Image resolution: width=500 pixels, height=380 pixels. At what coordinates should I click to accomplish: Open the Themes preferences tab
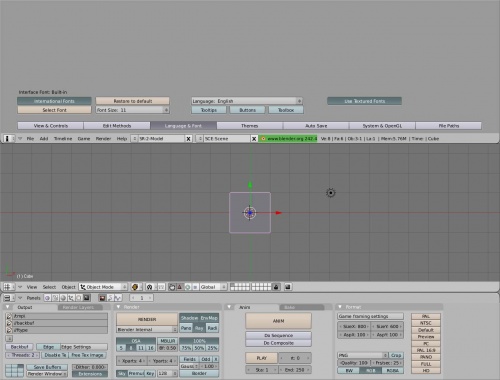[x=250, y=126]
